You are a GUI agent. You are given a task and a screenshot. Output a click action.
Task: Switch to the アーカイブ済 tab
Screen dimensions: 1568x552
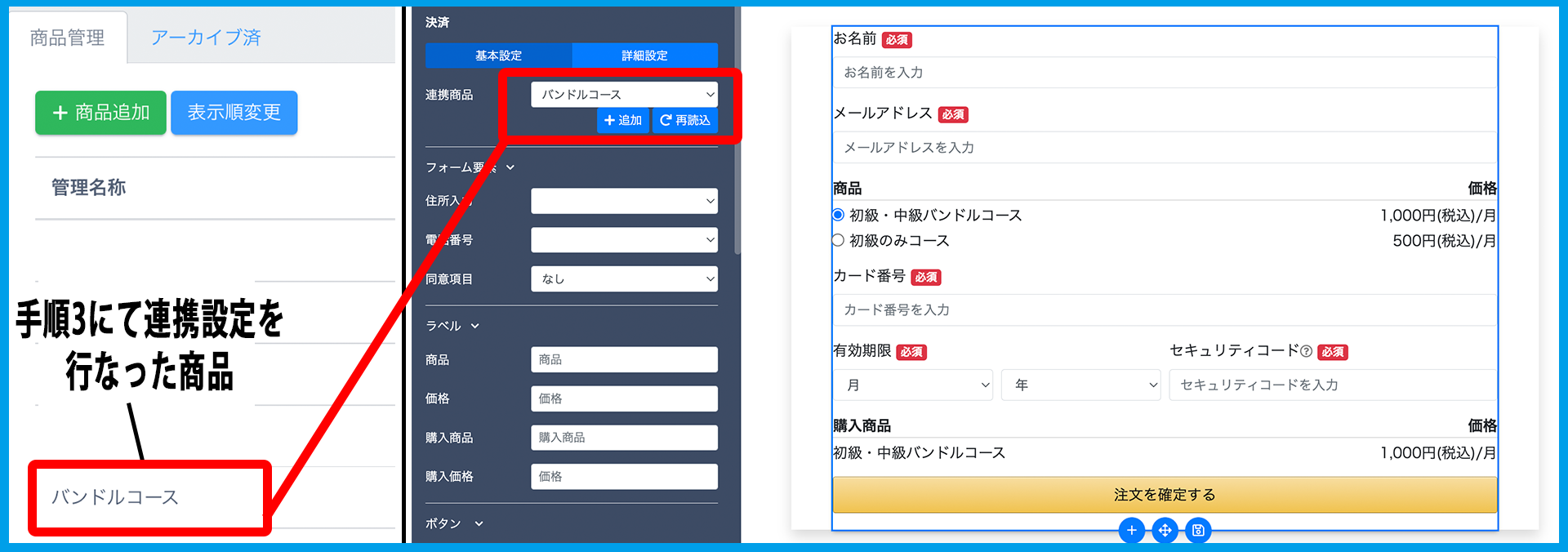(x=206, y=38)
